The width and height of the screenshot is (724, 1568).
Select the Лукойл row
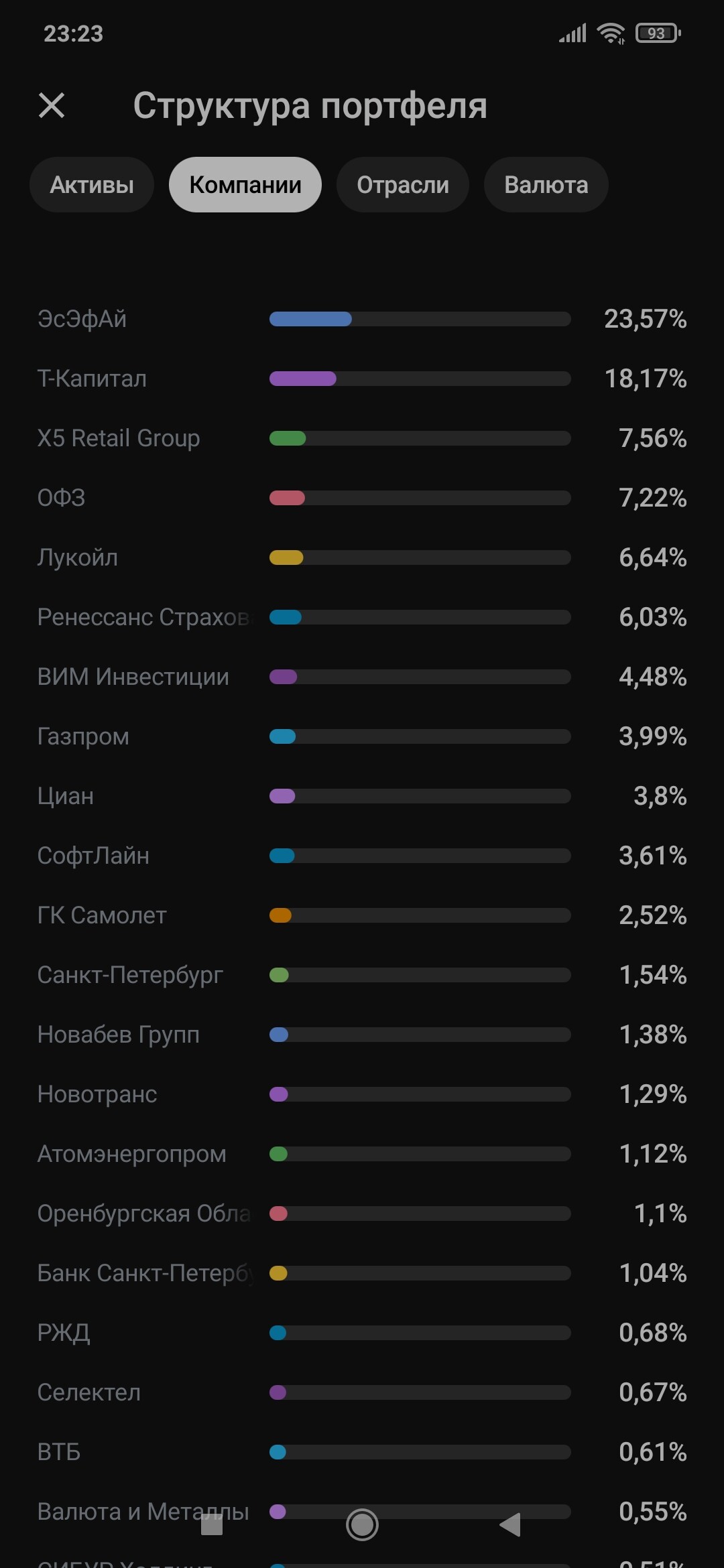click(78, 558)
